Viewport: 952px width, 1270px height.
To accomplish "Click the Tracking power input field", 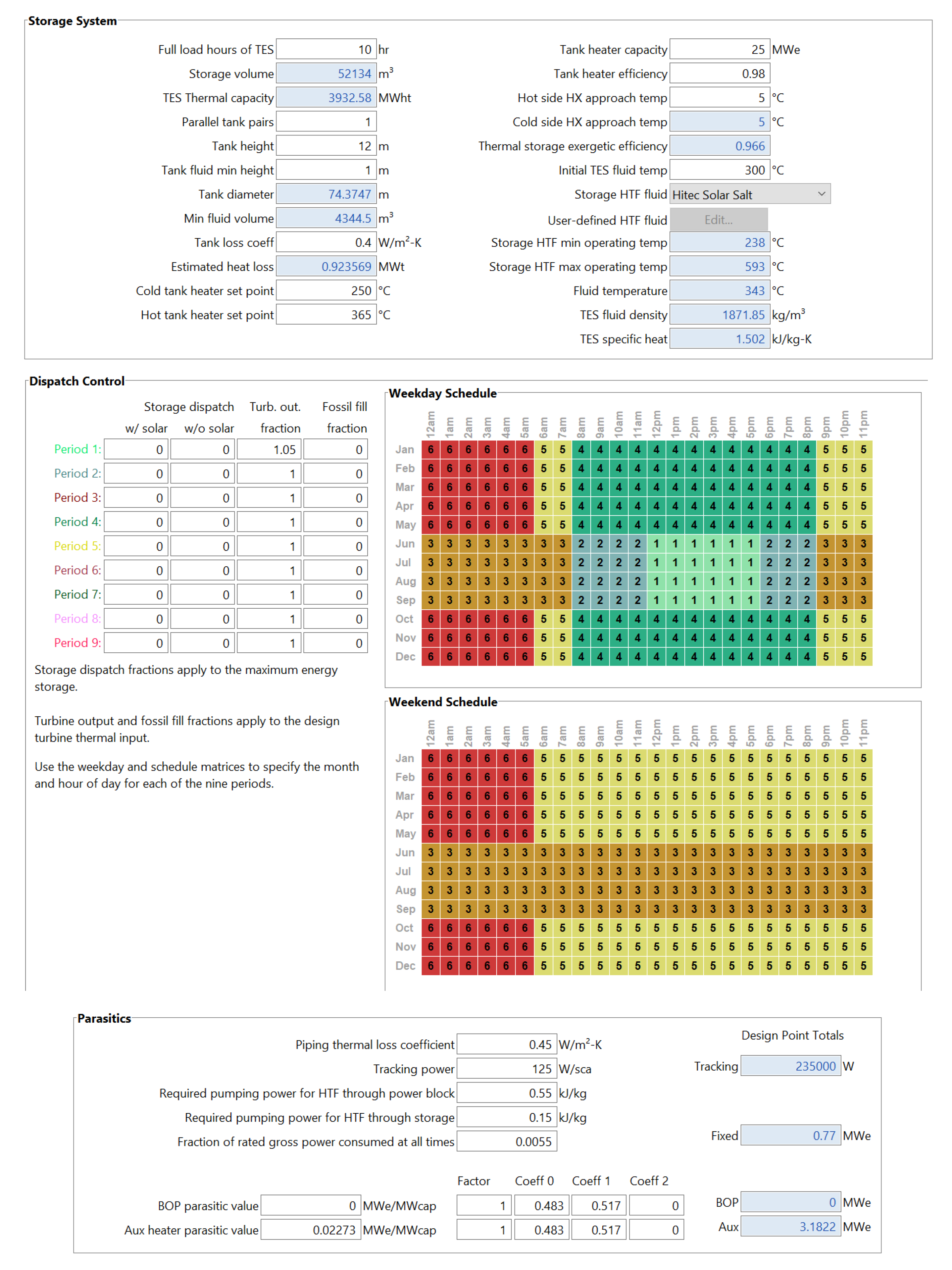I will [506, 1068].
